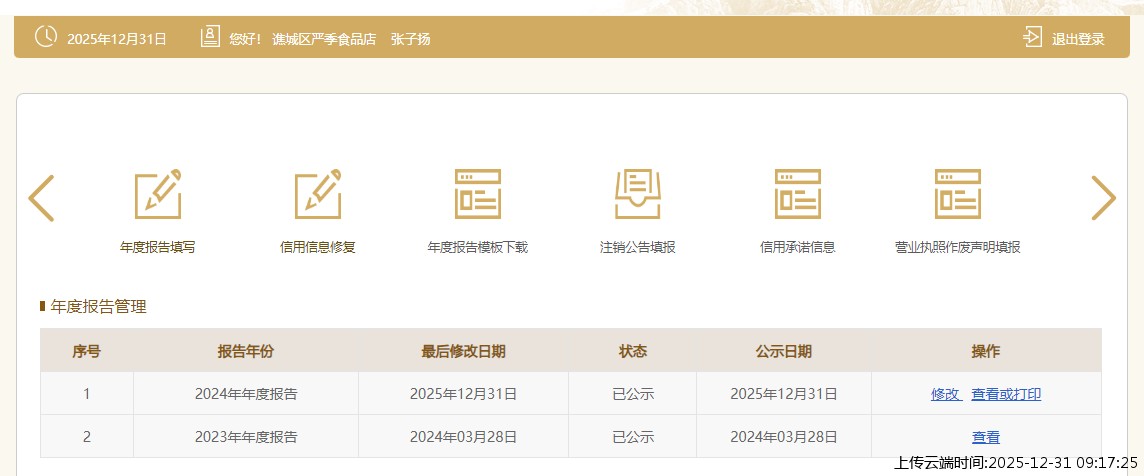Open the 年度报告填写 pencil icon
The width and height of the screenshot is (1144, 476).
[158, 194]
